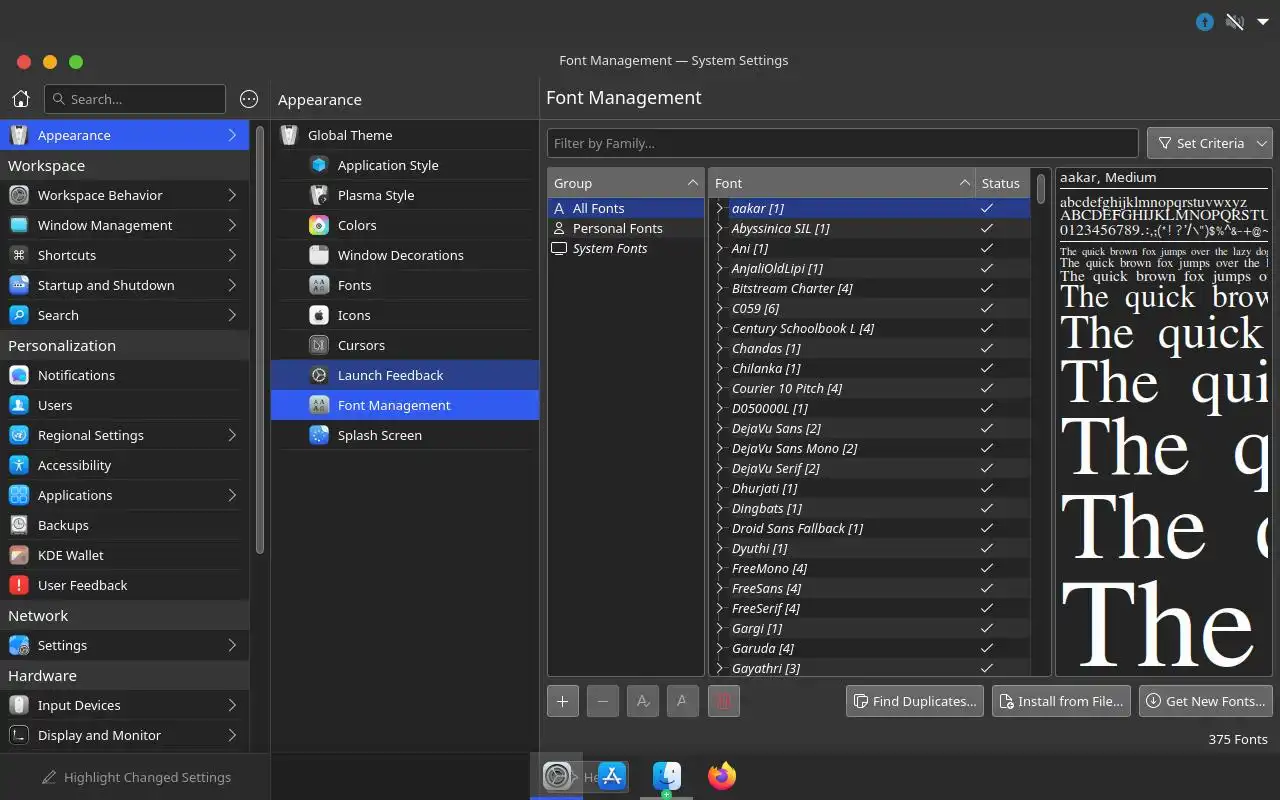The width and height of the screenshot is (1280, 800).
Task: Click the Plasma Style icon
Action: coord(319,195)
